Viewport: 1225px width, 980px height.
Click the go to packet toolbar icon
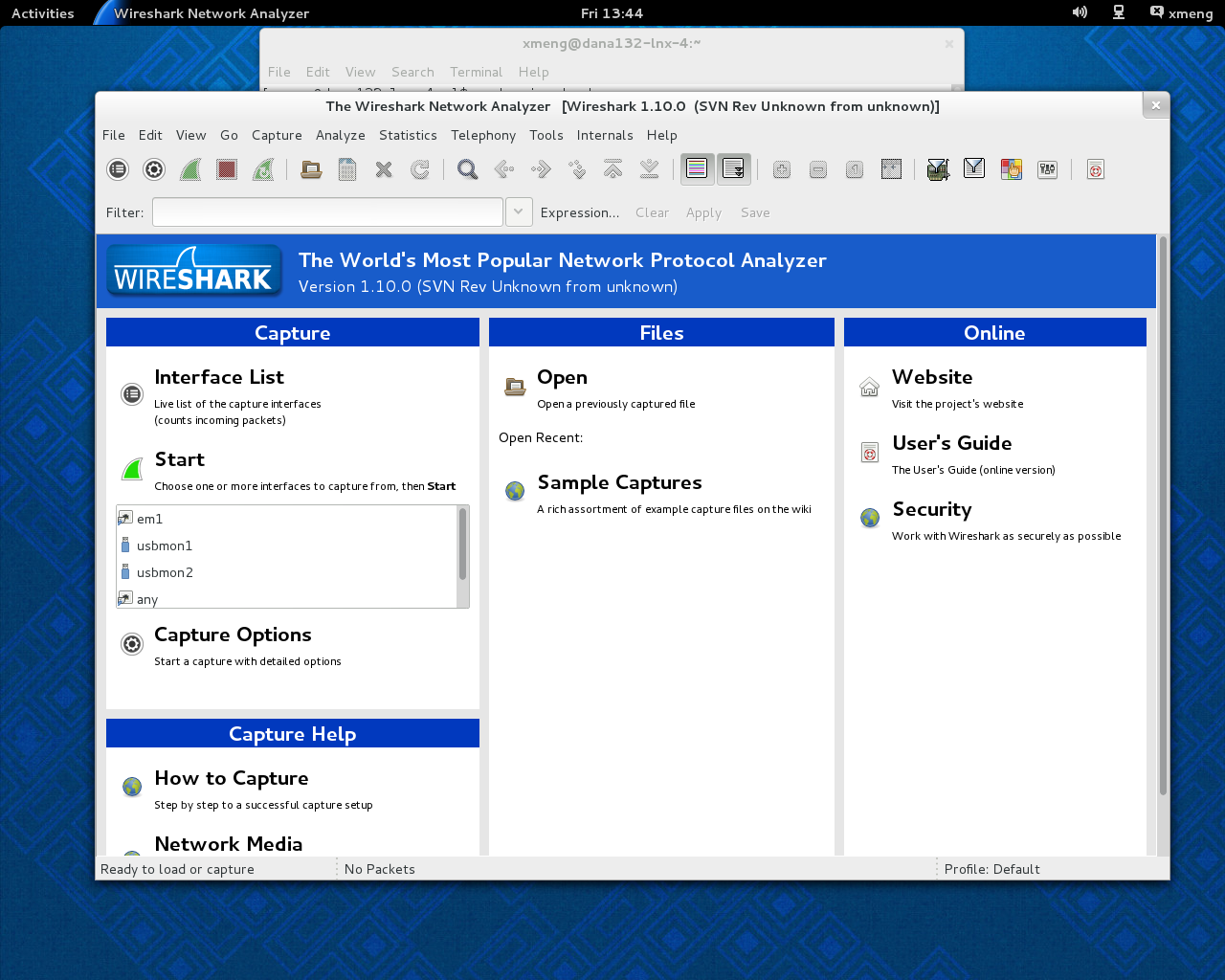click(577, 169)
